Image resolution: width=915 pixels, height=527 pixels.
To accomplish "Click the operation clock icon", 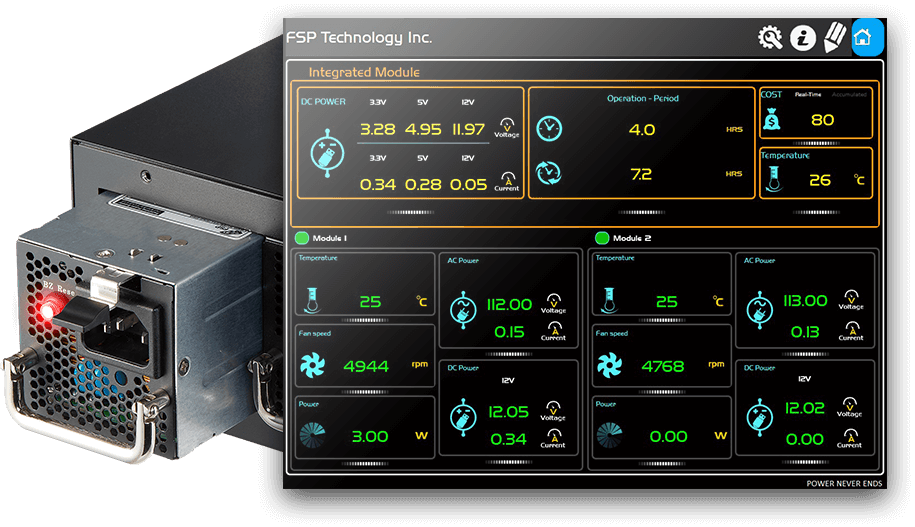I will point(549,128).
